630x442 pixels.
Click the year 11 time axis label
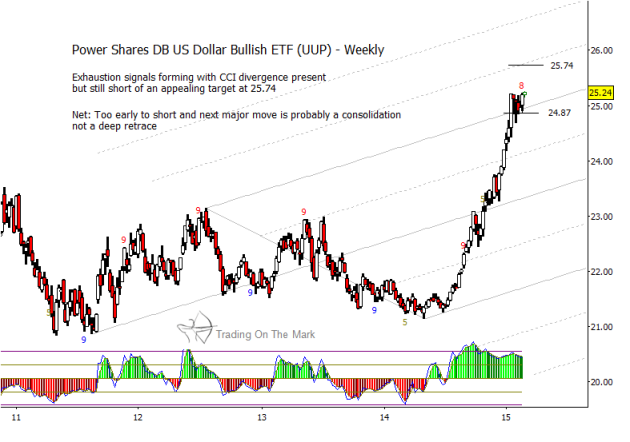(16, 417)
